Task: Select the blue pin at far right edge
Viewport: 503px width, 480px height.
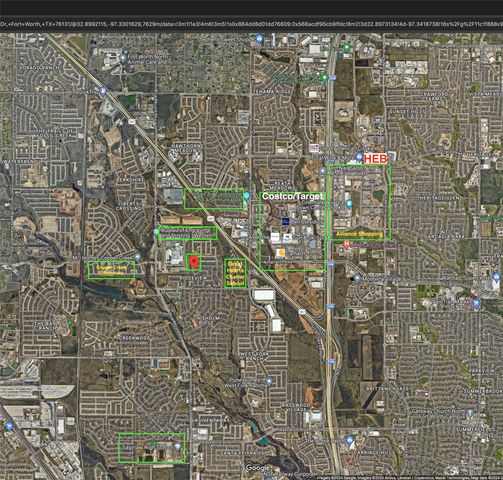Action: click(x=496, y=276)
